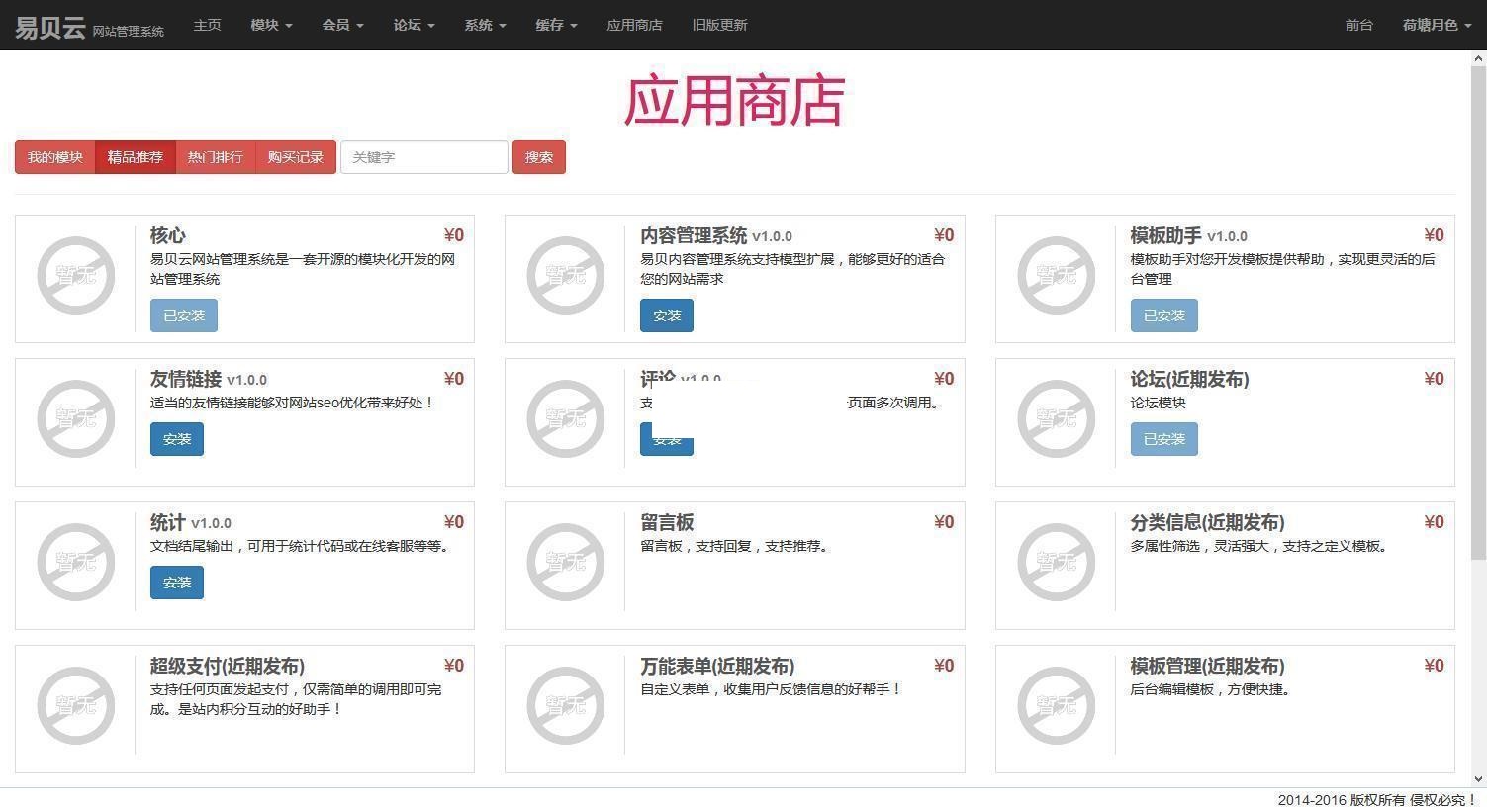Open 购买记录 purchase history tab

click(x=296, y=157)
